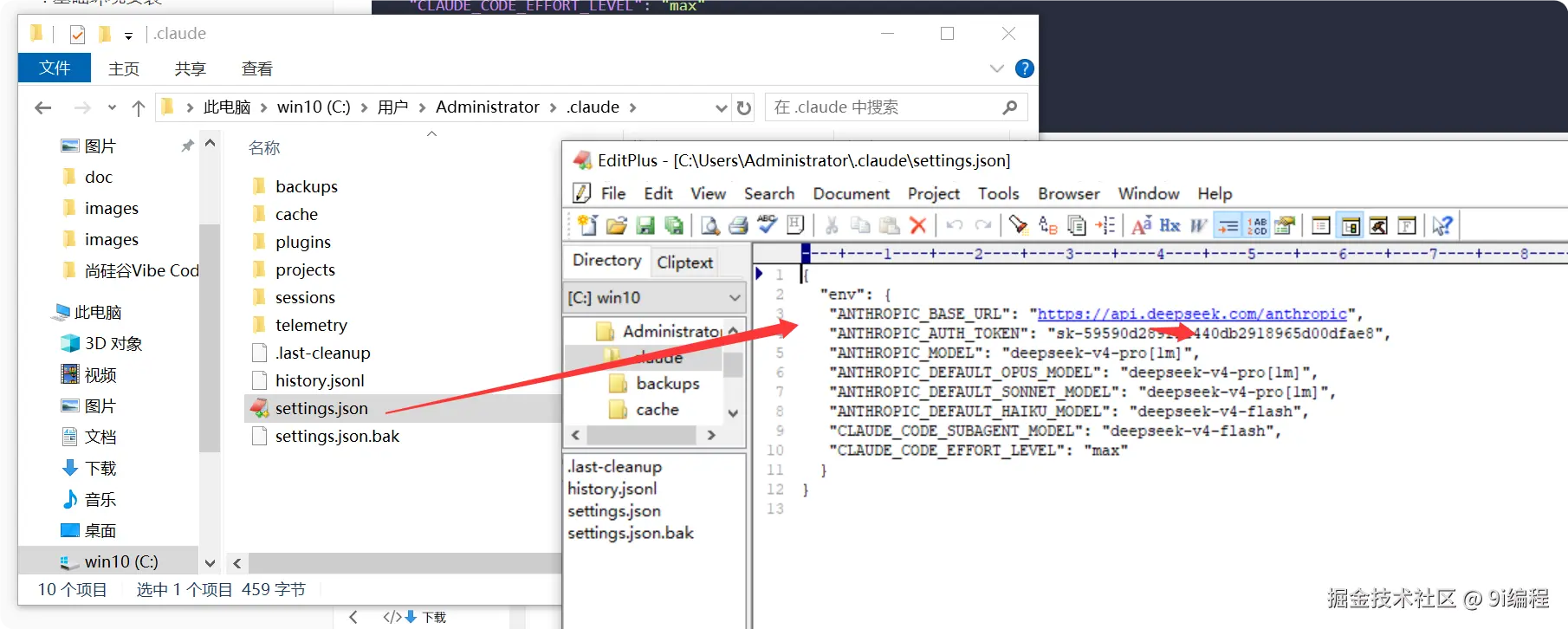Select 3D 对象 in Explorer navigation pane
The height and width of the screenshot is (629, 1568).
tap(113, 343)
